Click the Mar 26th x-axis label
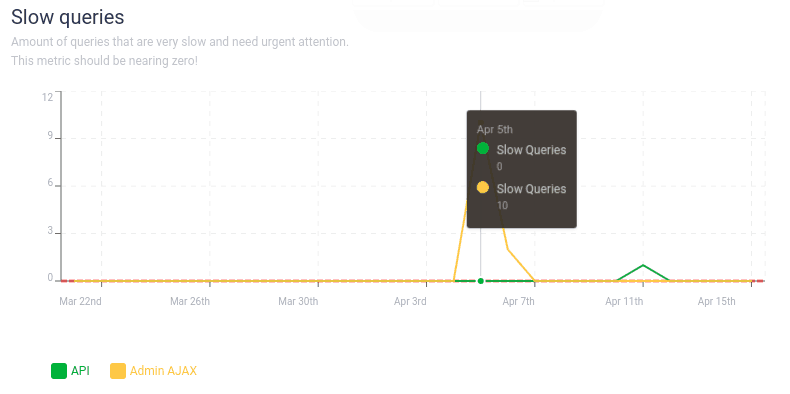Image resolution: width=790 pixels, height=394 pixels. click(x=190, y=302)
